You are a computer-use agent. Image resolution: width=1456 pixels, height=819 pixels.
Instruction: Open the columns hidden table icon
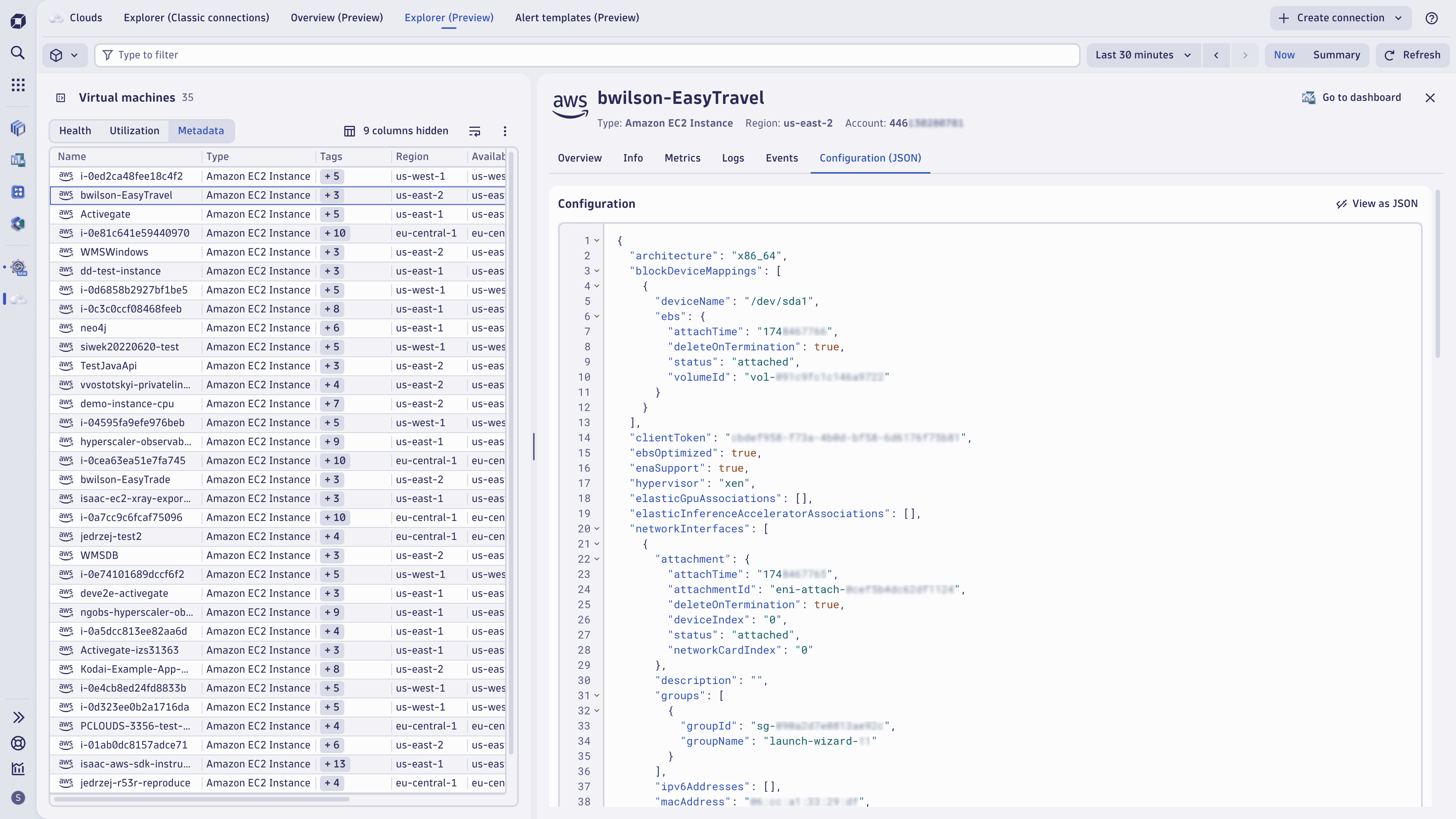pos(350,131)
